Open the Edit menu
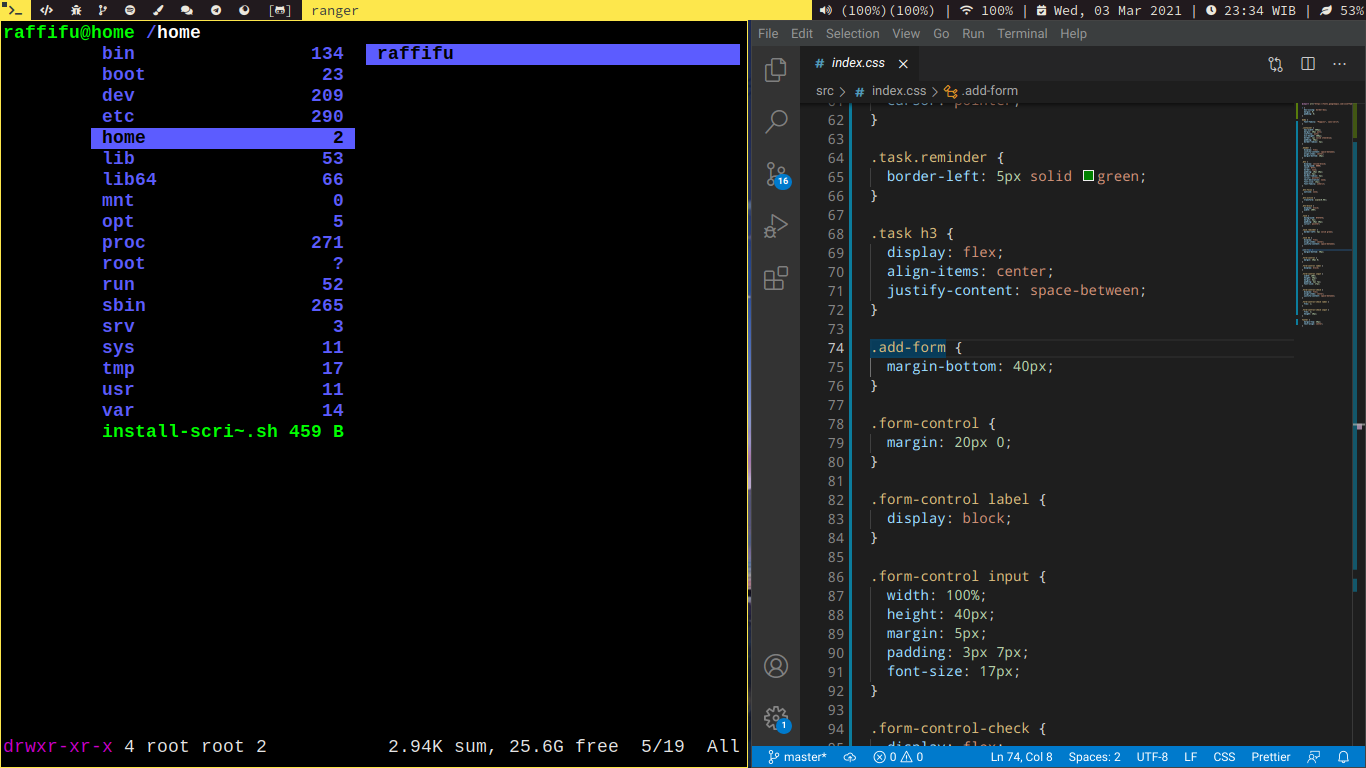 click(x=802, y=33)
